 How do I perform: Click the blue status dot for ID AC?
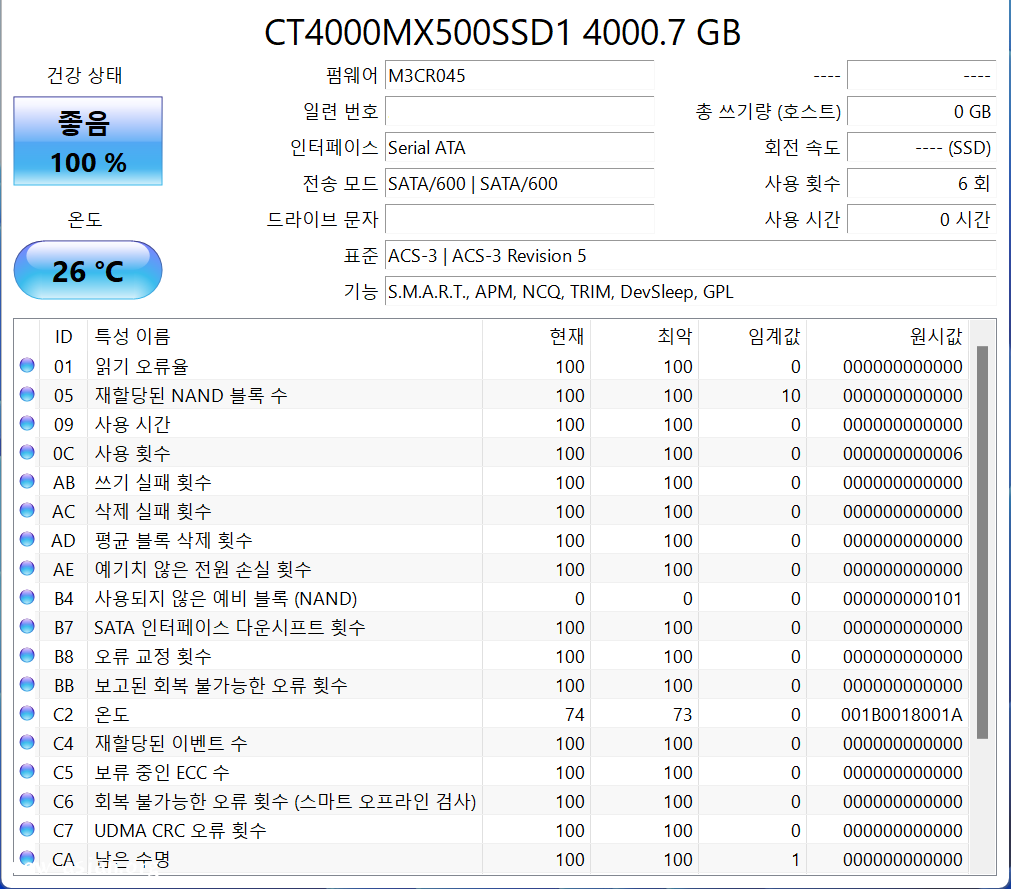click(27, 510)
